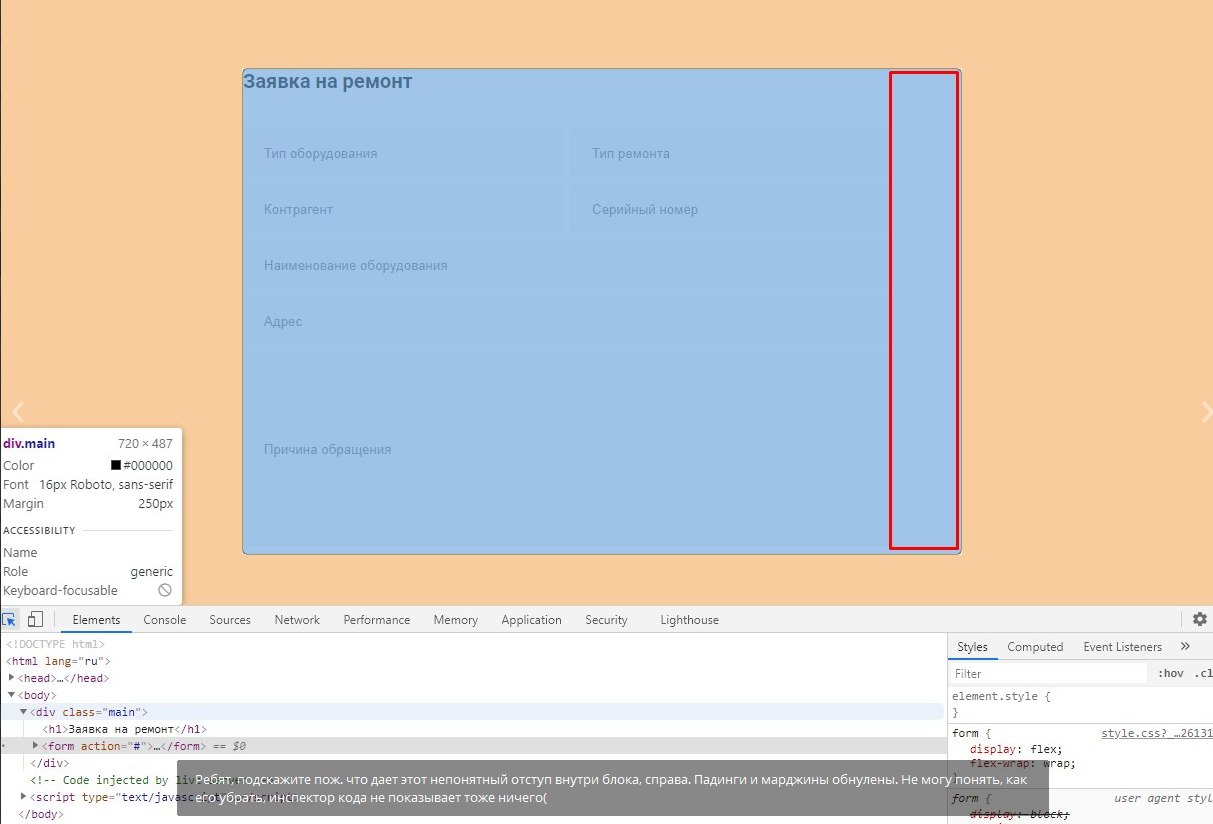Toggle the :hov element state button

(x=1170, y=673)
